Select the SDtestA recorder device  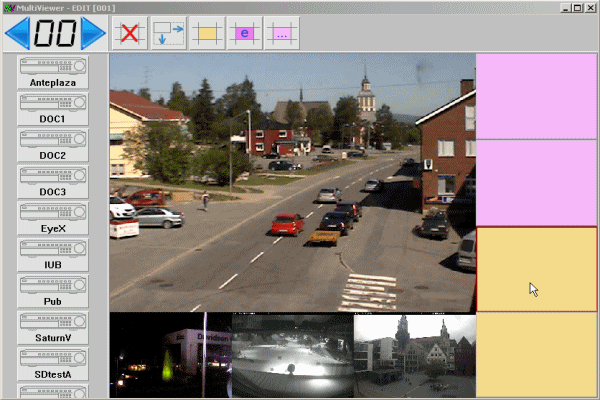[x=53, y=364]
